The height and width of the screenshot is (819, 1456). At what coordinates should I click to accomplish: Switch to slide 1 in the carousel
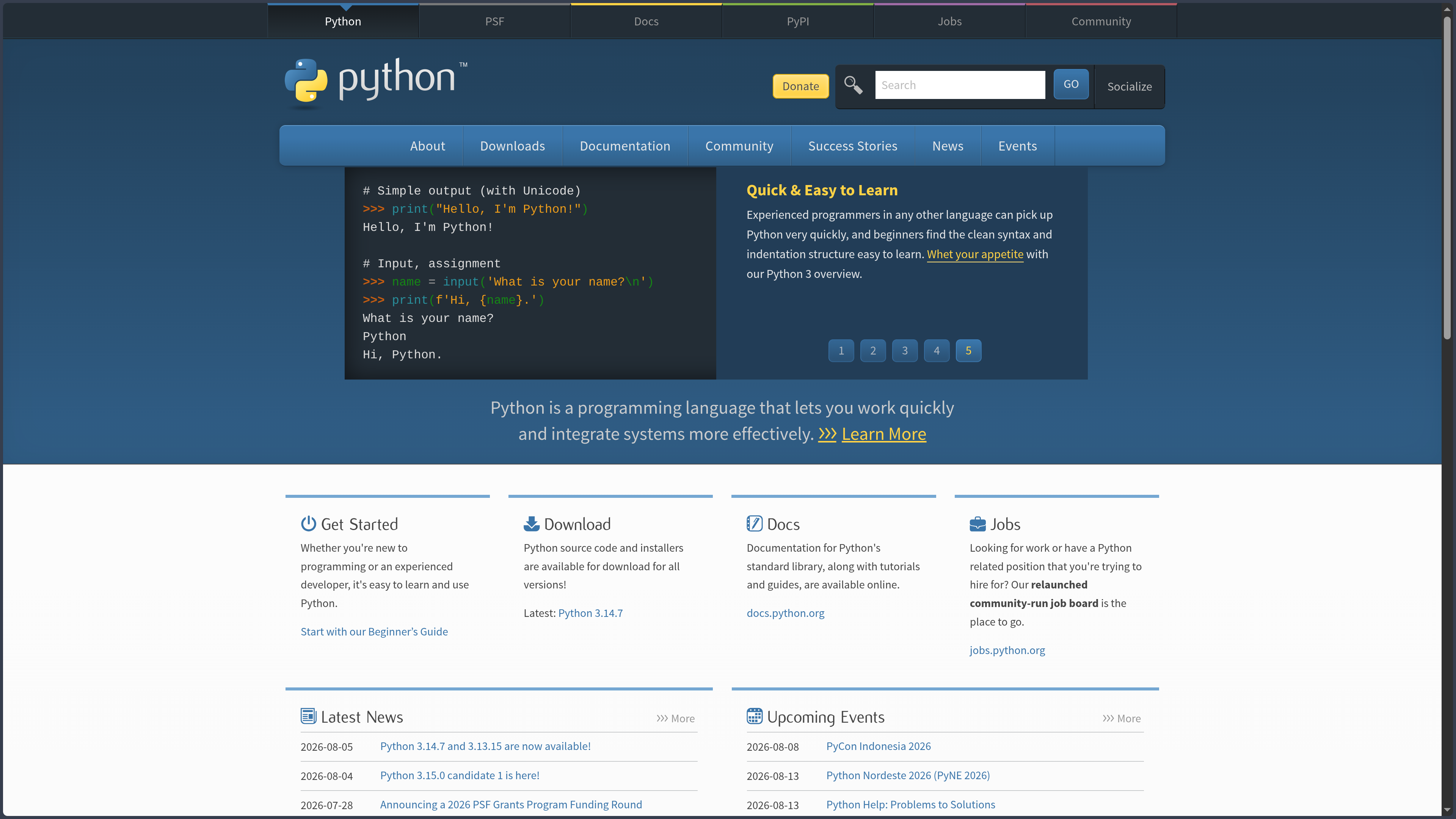point(841,350)
